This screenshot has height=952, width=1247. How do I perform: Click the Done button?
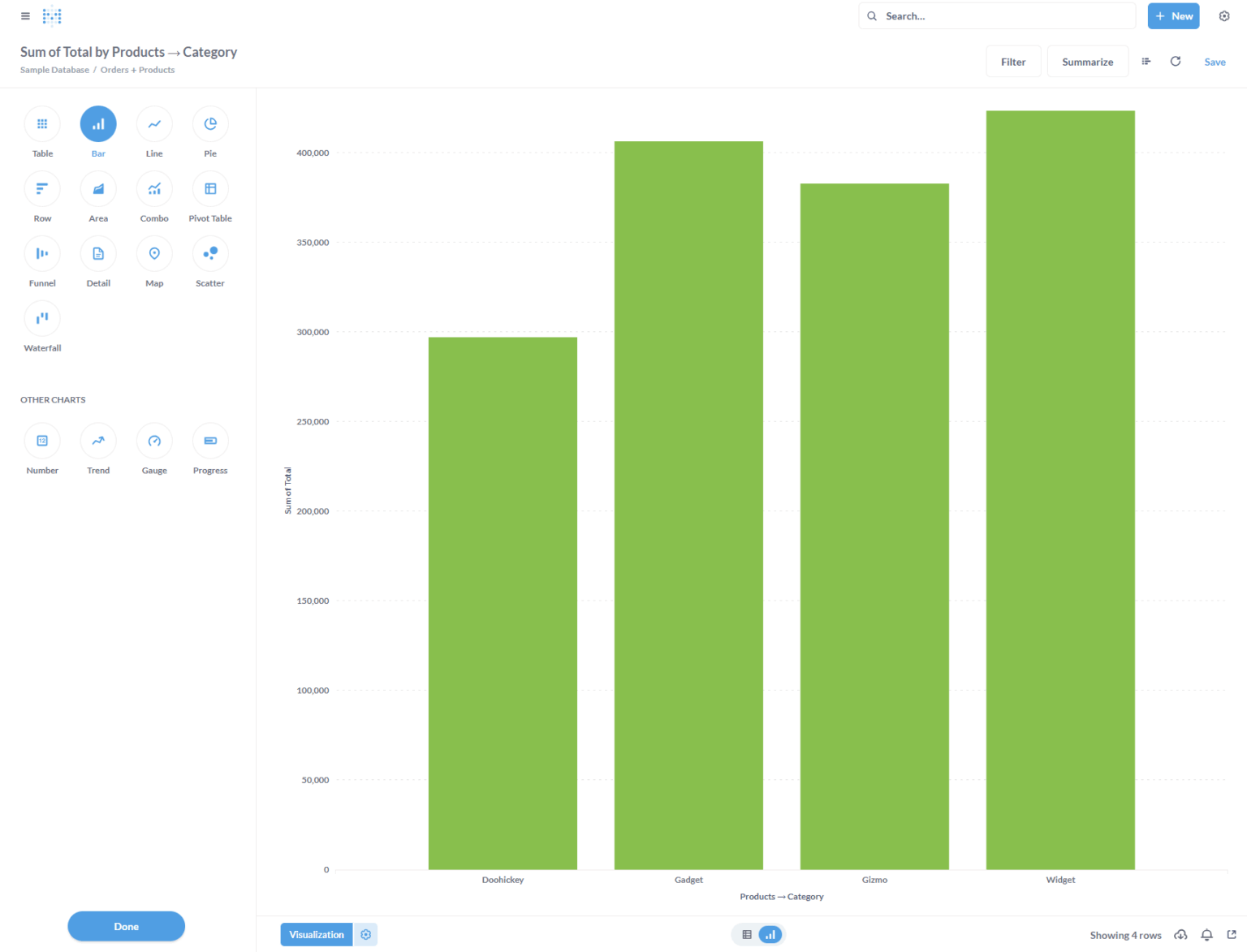pyautogui.click(x=126, y=926)
